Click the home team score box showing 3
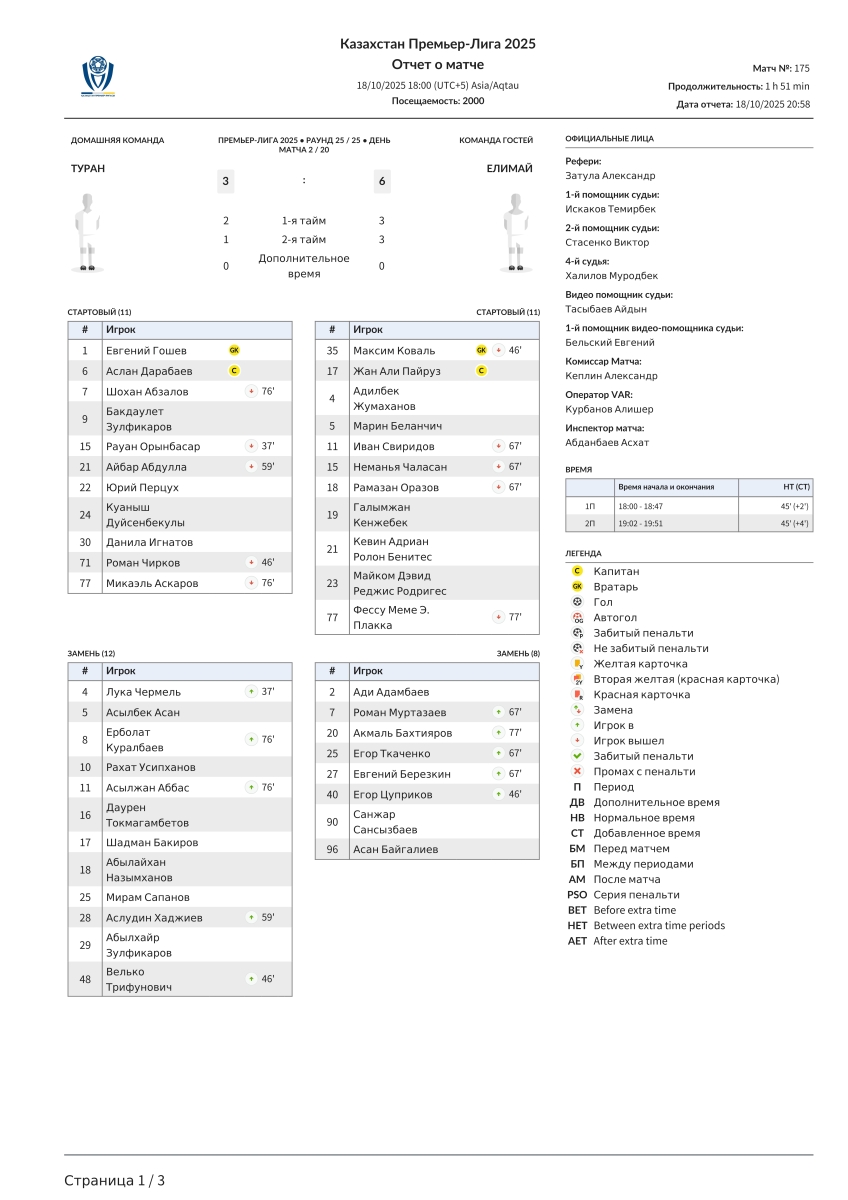 pyautogui.click(x=226, y=181)
